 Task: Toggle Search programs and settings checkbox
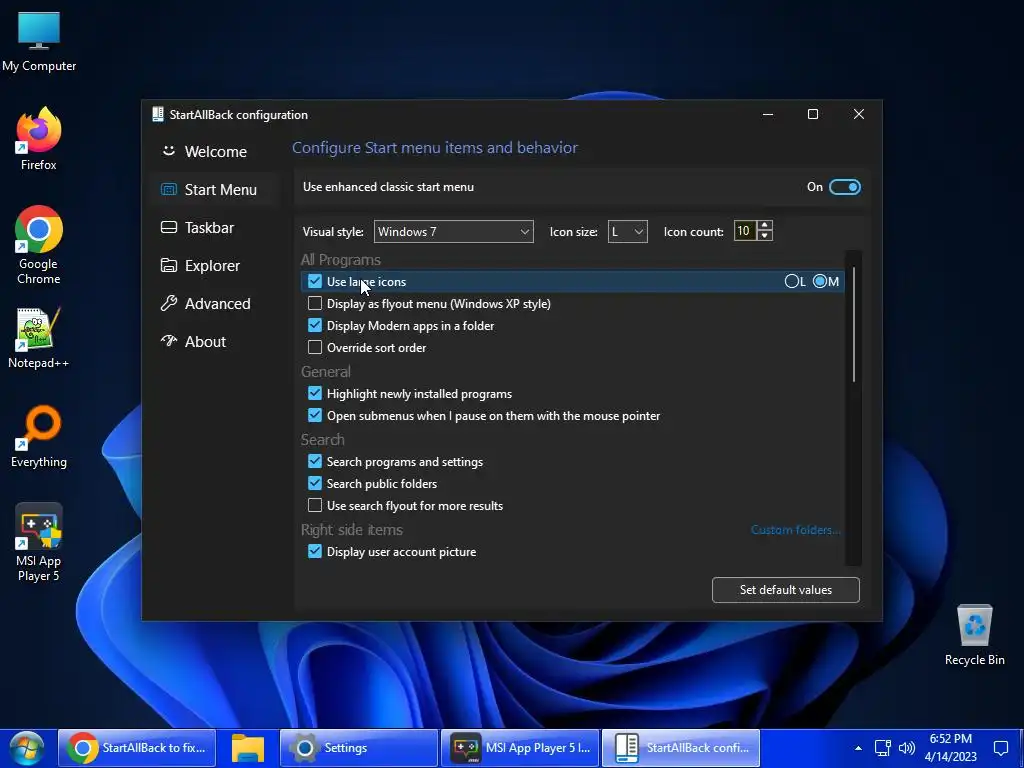click(315, 461)
